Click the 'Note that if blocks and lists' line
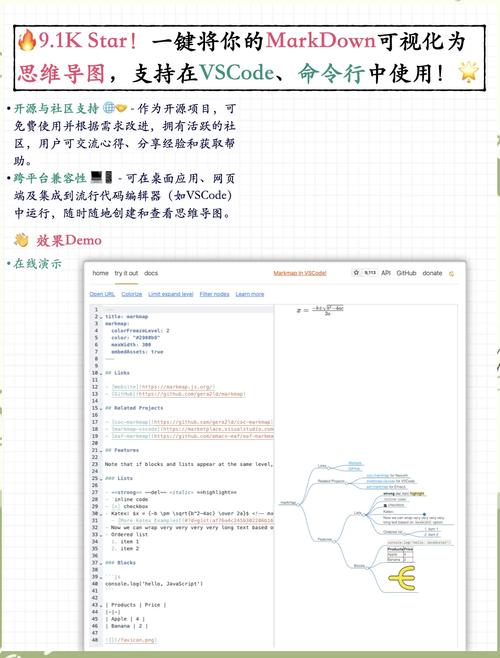Viewport: 500px width, 658px height. (189, 465)
